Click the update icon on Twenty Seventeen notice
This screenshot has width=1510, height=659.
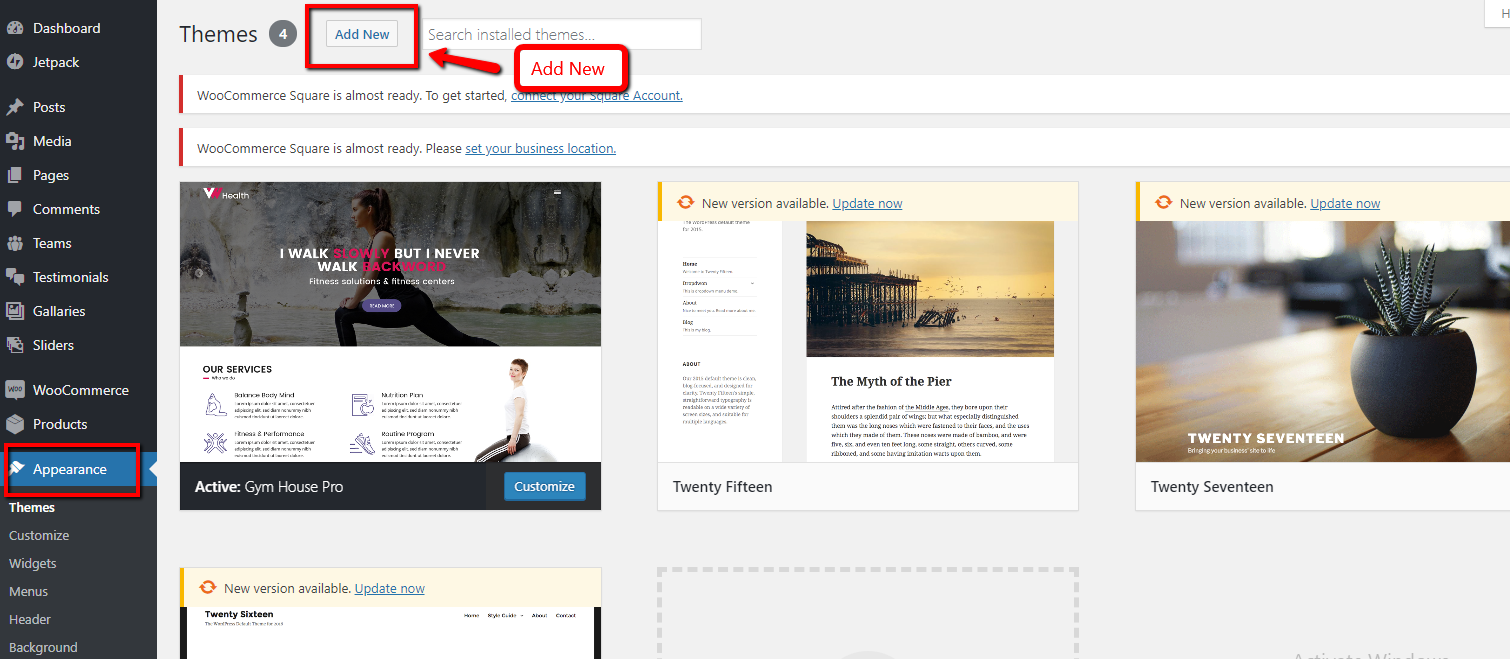coord(1164,202)
